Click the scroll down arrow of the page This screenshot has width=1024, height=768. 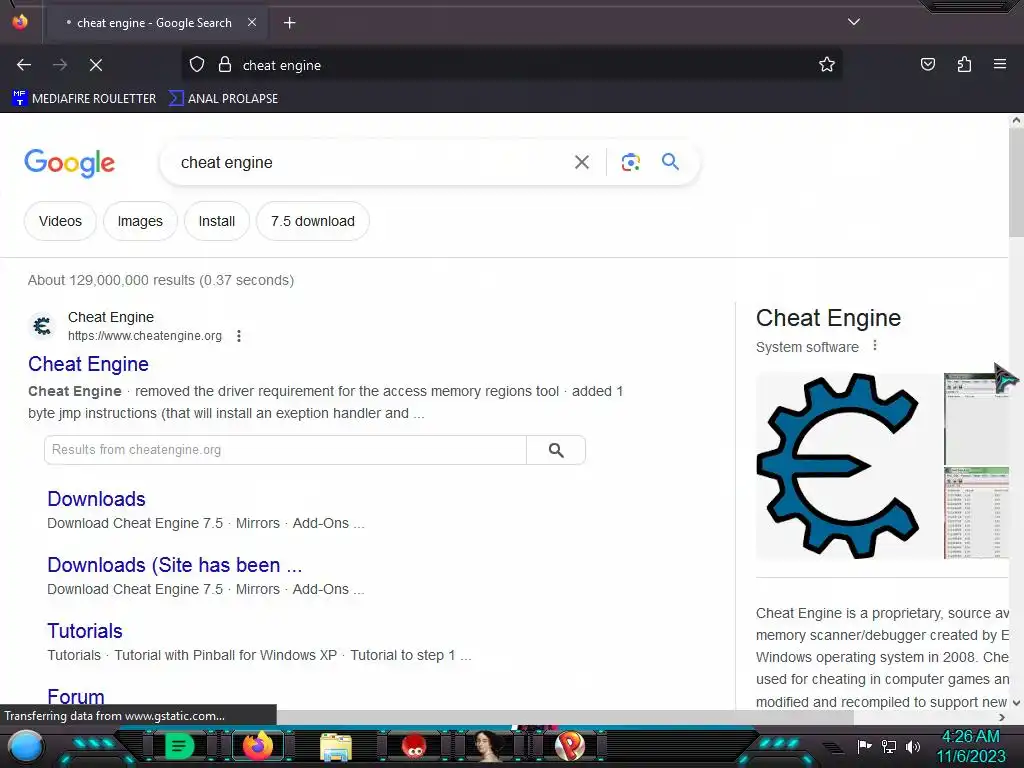(1016, 703)
